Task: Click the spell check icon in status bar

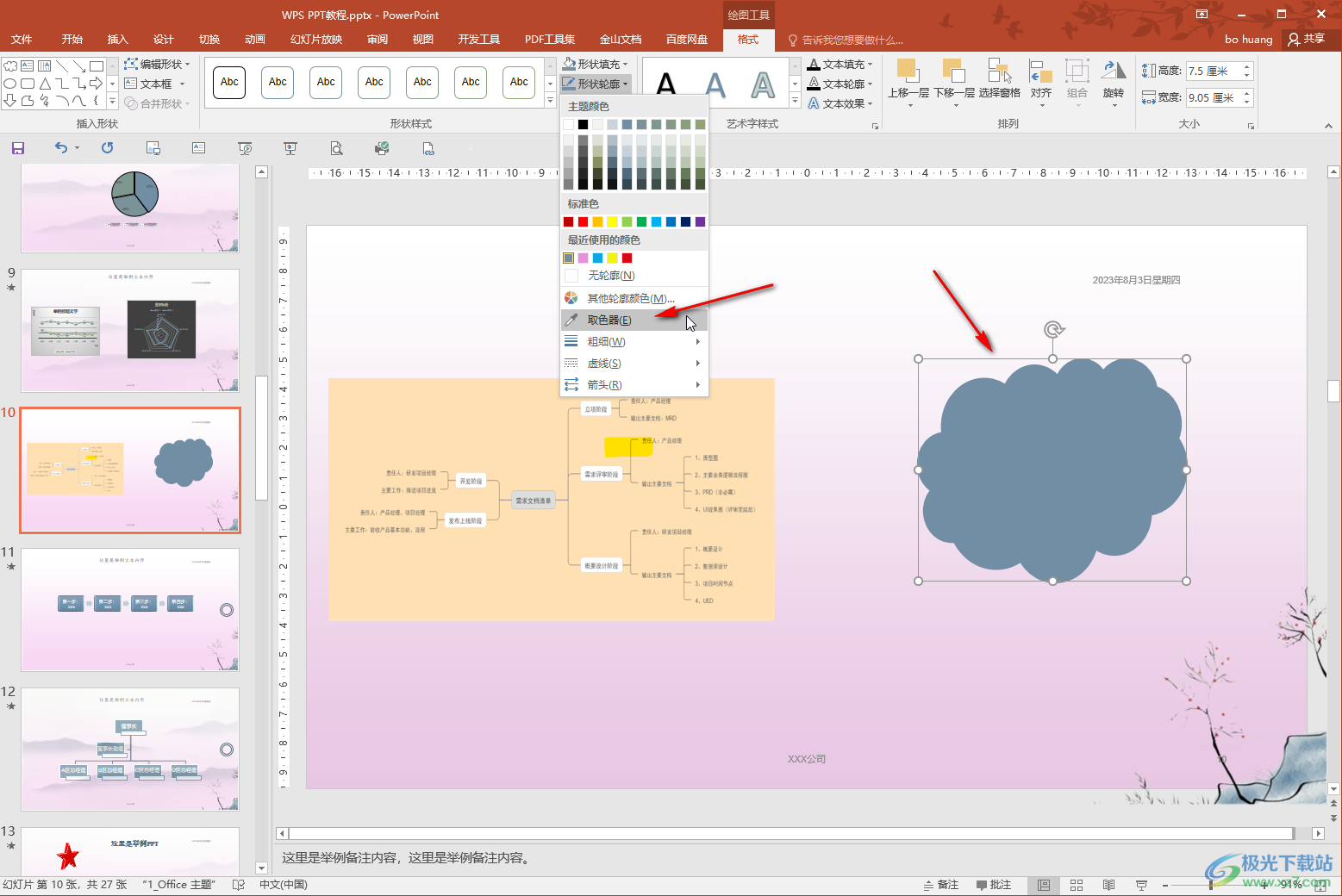Action: 239,885
